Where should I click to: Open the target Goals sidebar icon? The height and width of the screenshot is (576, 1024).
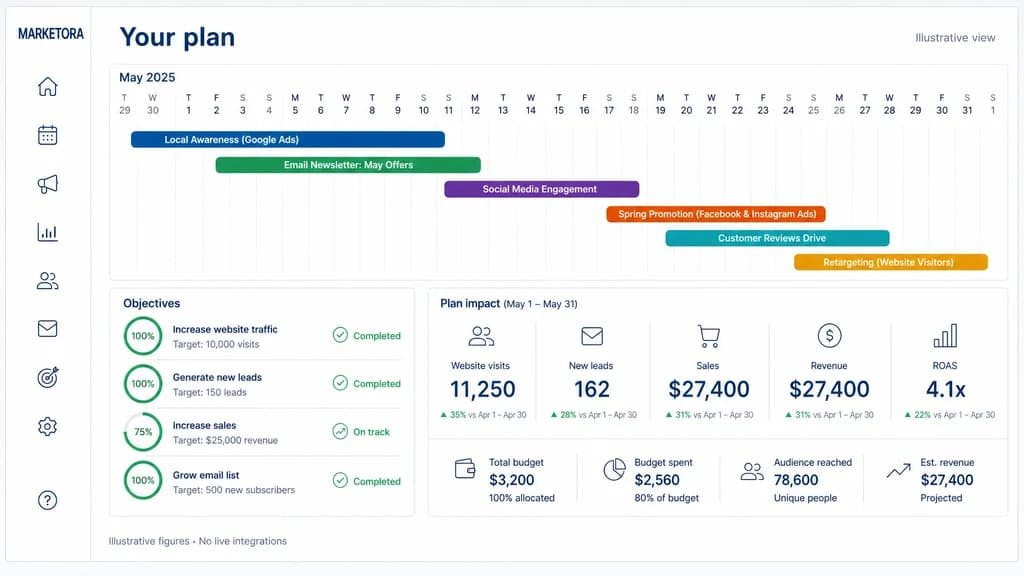point(48,377)
